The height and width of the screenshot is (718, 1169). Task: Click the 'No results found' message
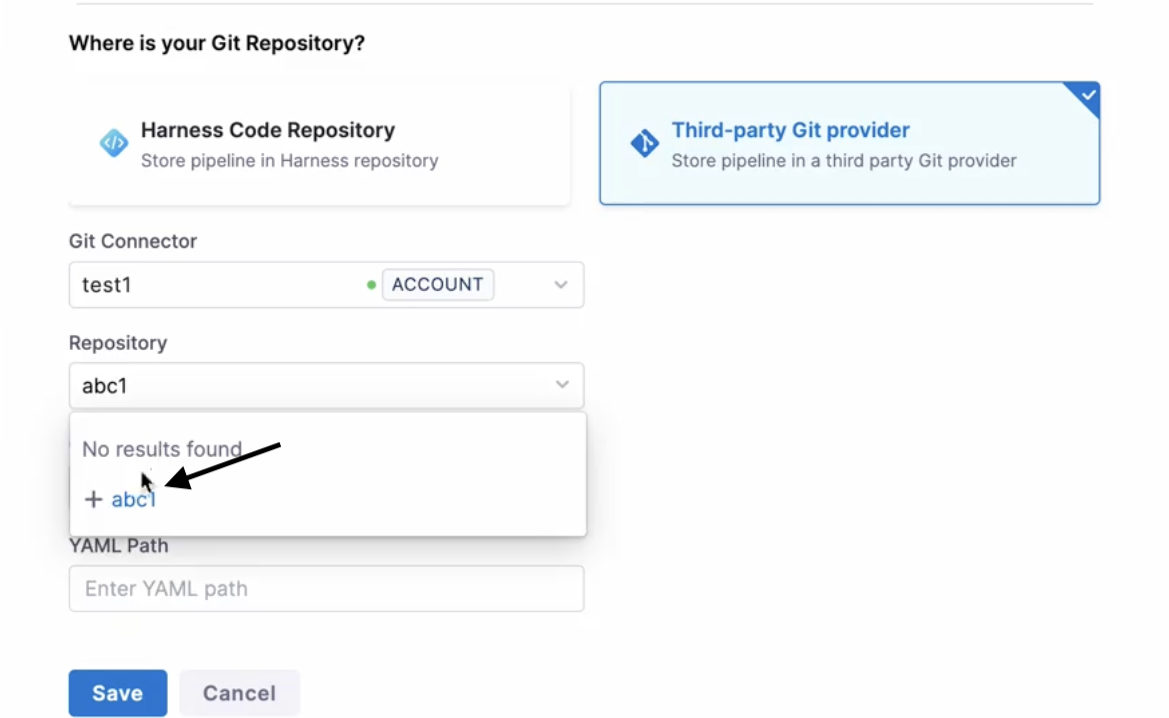tap(162, 449)
